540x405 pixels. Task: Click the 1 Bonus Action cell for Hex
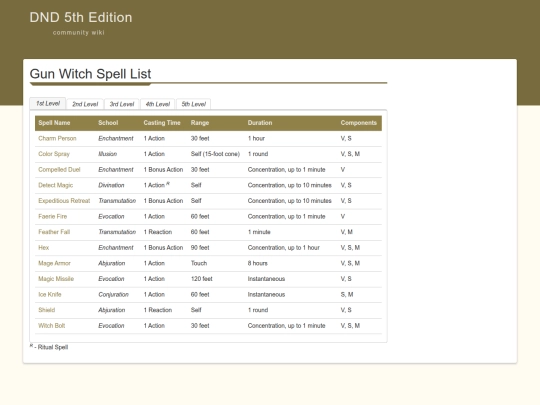(x=163, y=248)
